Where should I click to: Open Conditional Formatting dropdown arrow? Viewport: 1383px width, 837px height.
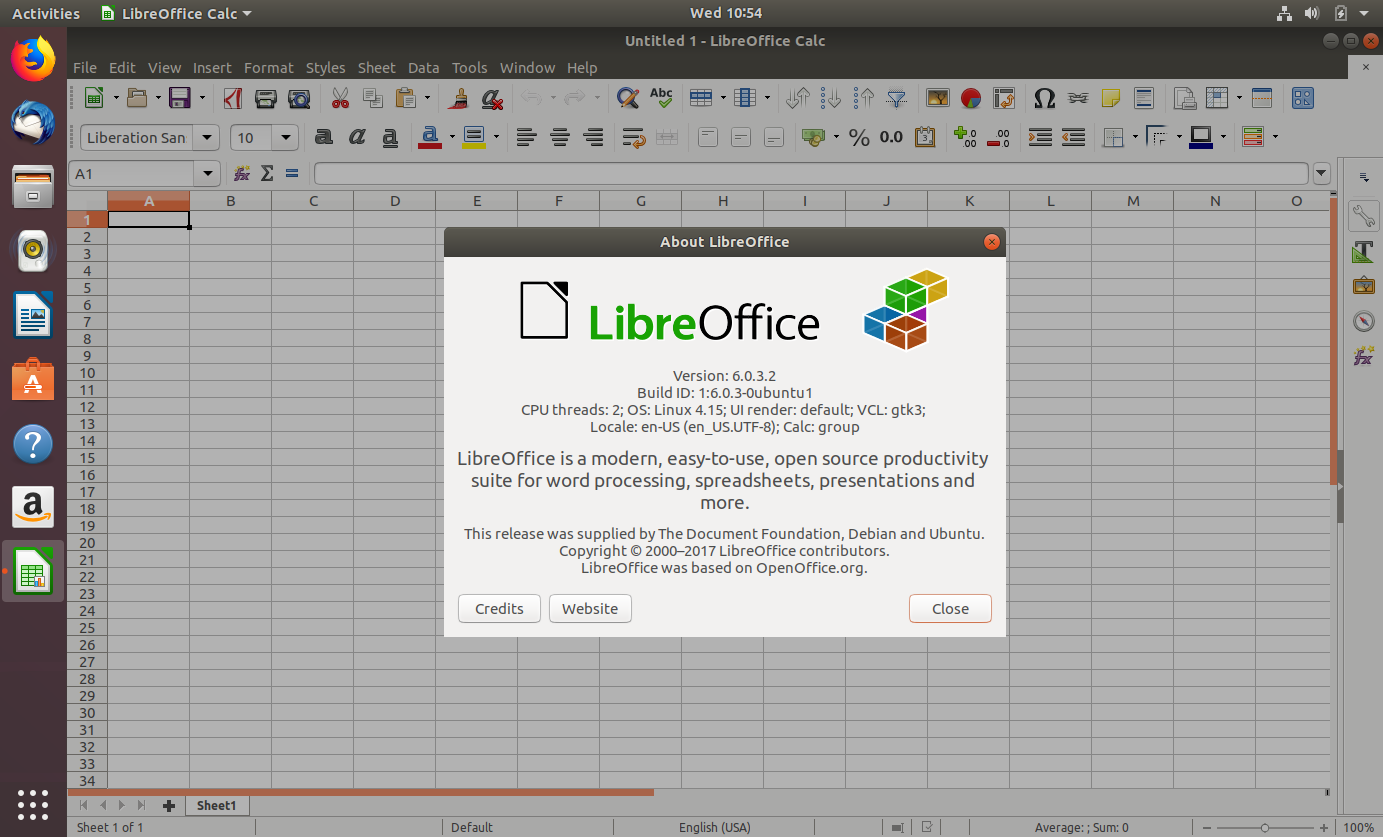click(x=1275, y=137)
